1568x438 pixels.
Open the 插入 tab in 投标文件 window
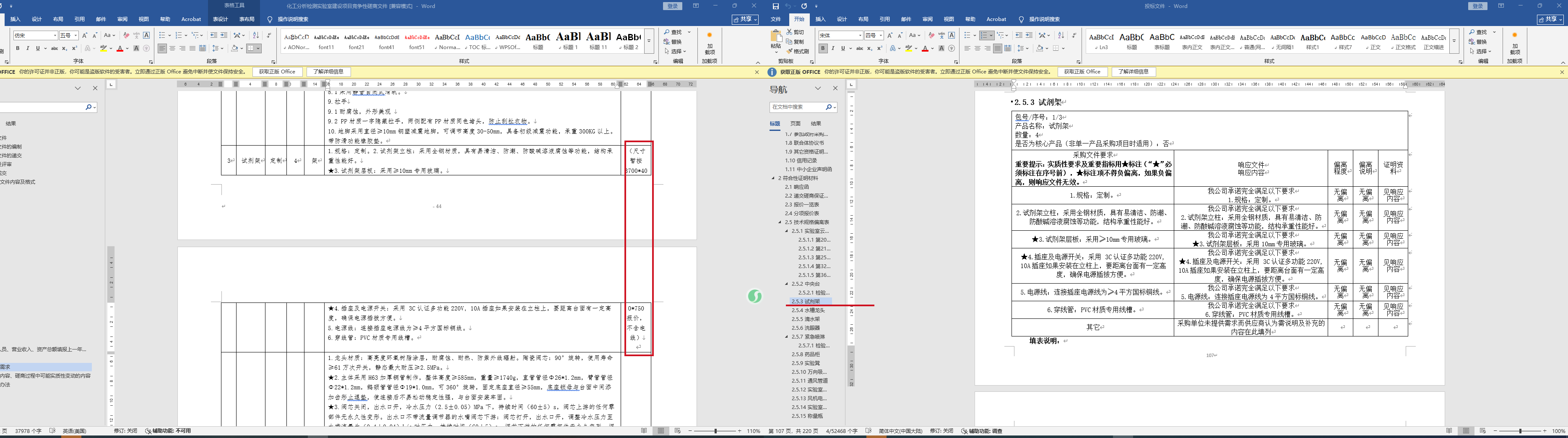point(821,19)
